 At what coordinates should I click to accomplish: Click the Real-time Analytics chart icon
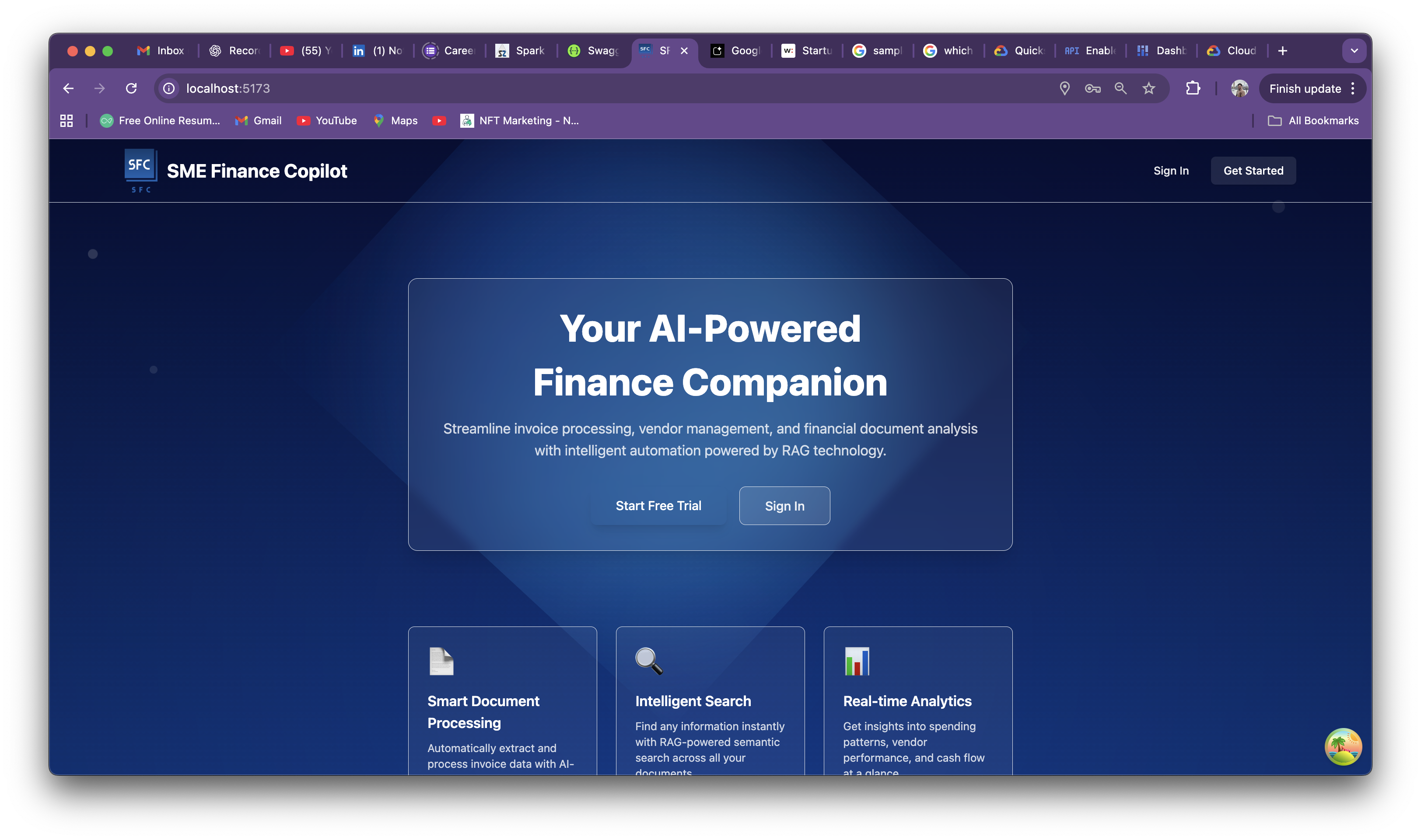click(x=857, y=661)
